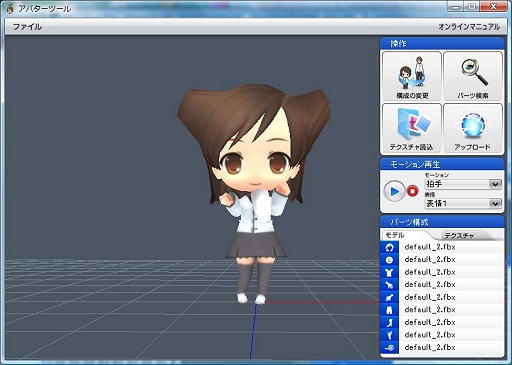
Task: Select the hair part icon row
Action: 442,247
